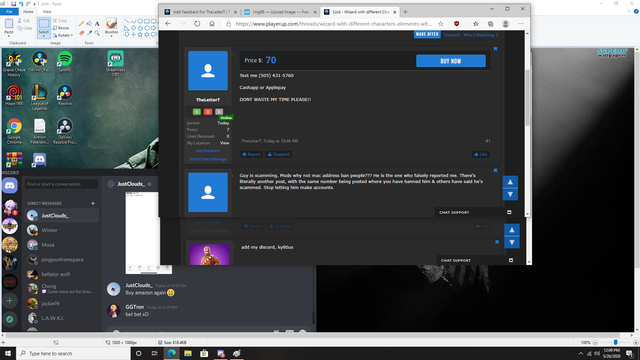Screen dimensions: 640x360
Task: Click the Brushes tool icon
Action: [111, 24]
